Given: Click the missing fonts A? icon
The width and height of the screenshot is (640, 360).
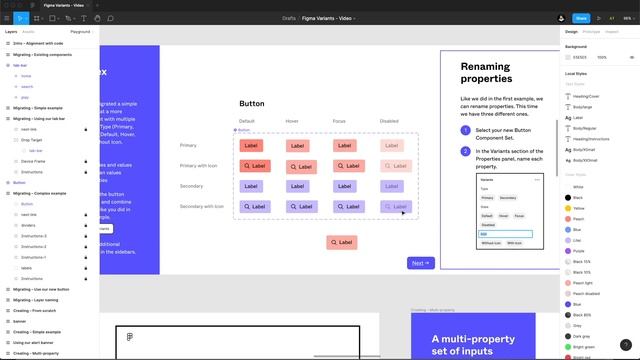Looking at the screenshot, I should (x=611, y=18).
